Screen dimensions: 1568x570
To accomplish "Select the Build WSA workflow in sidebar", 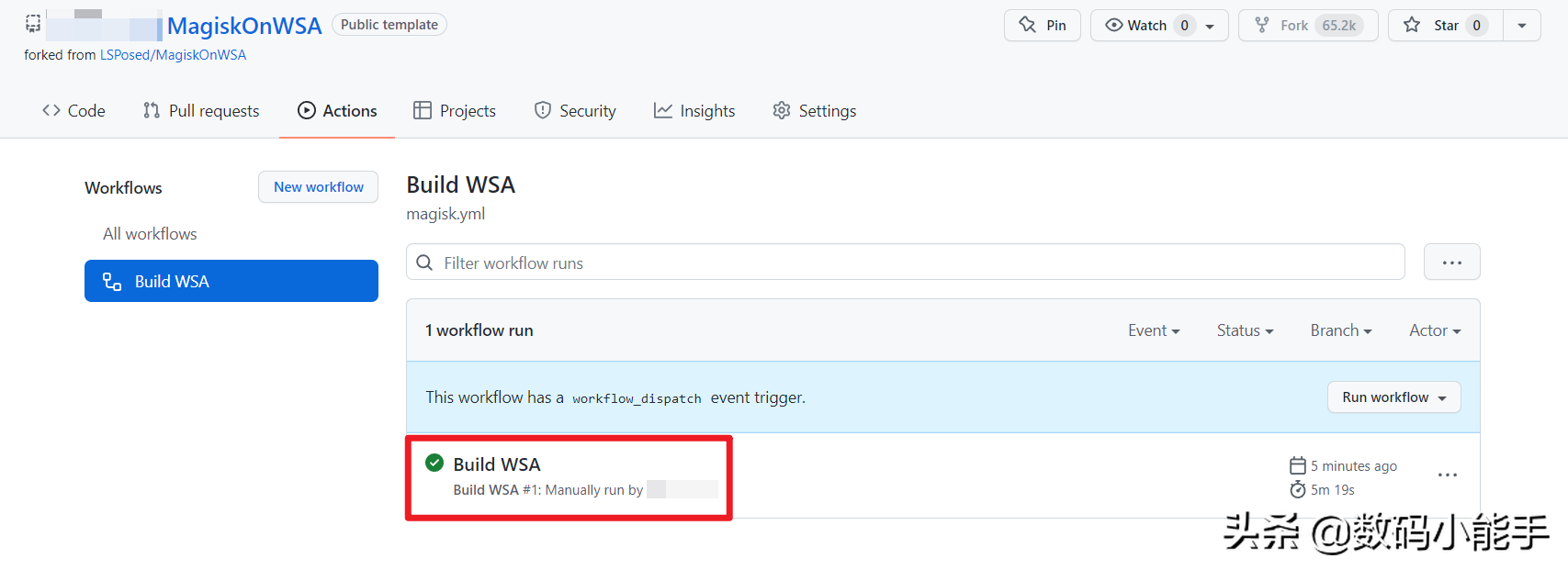I will 231,281.
